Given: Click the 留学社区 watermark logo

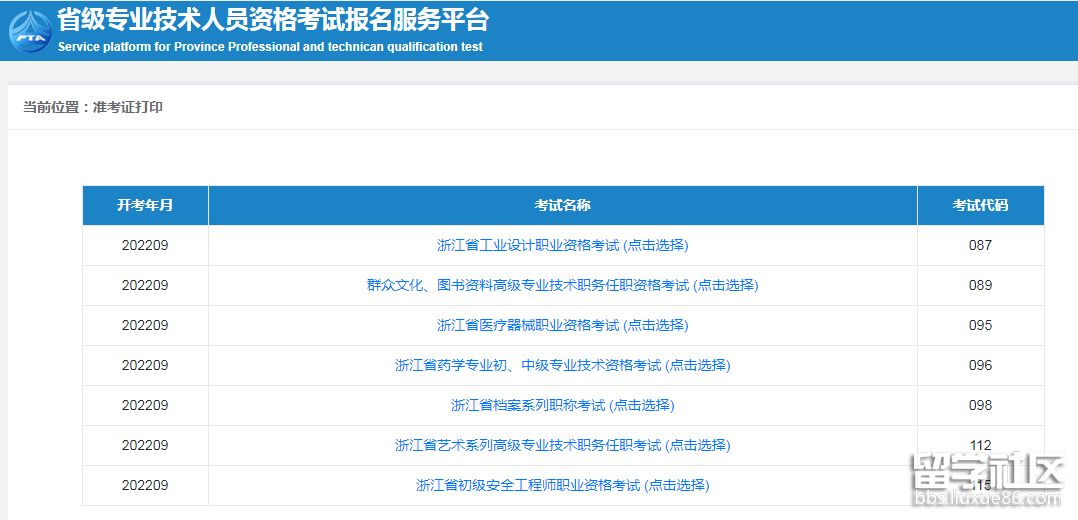Looking at the screenshot, I should pos(985,480).
